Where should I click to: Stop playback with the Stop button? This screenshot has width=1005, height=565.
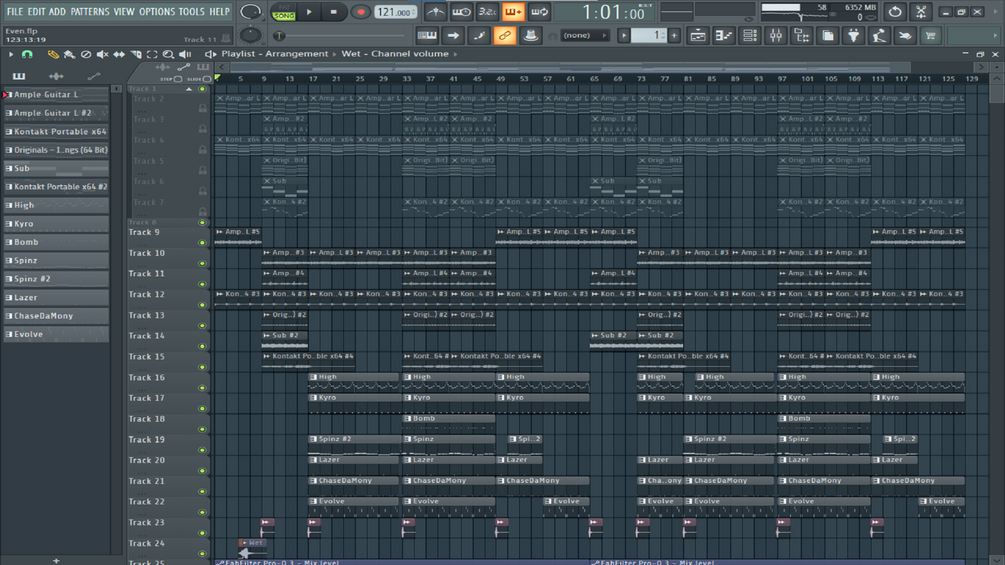pyautogui.click(x=333, y=12)
